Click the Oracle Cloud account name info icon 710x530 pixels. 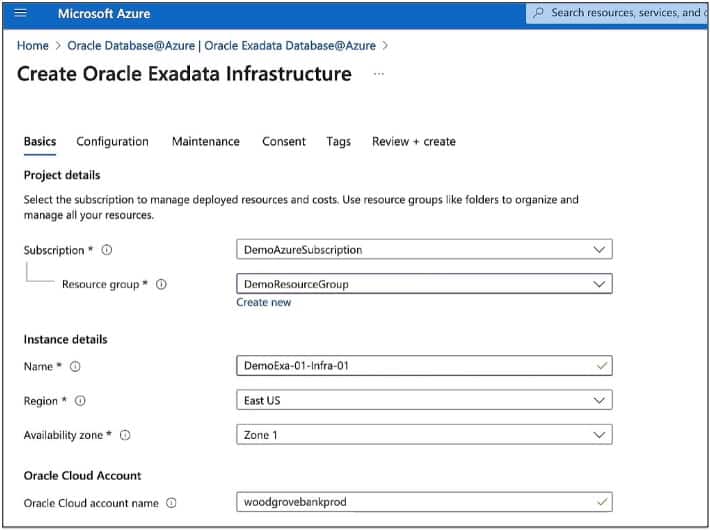[x=171, y=503]
